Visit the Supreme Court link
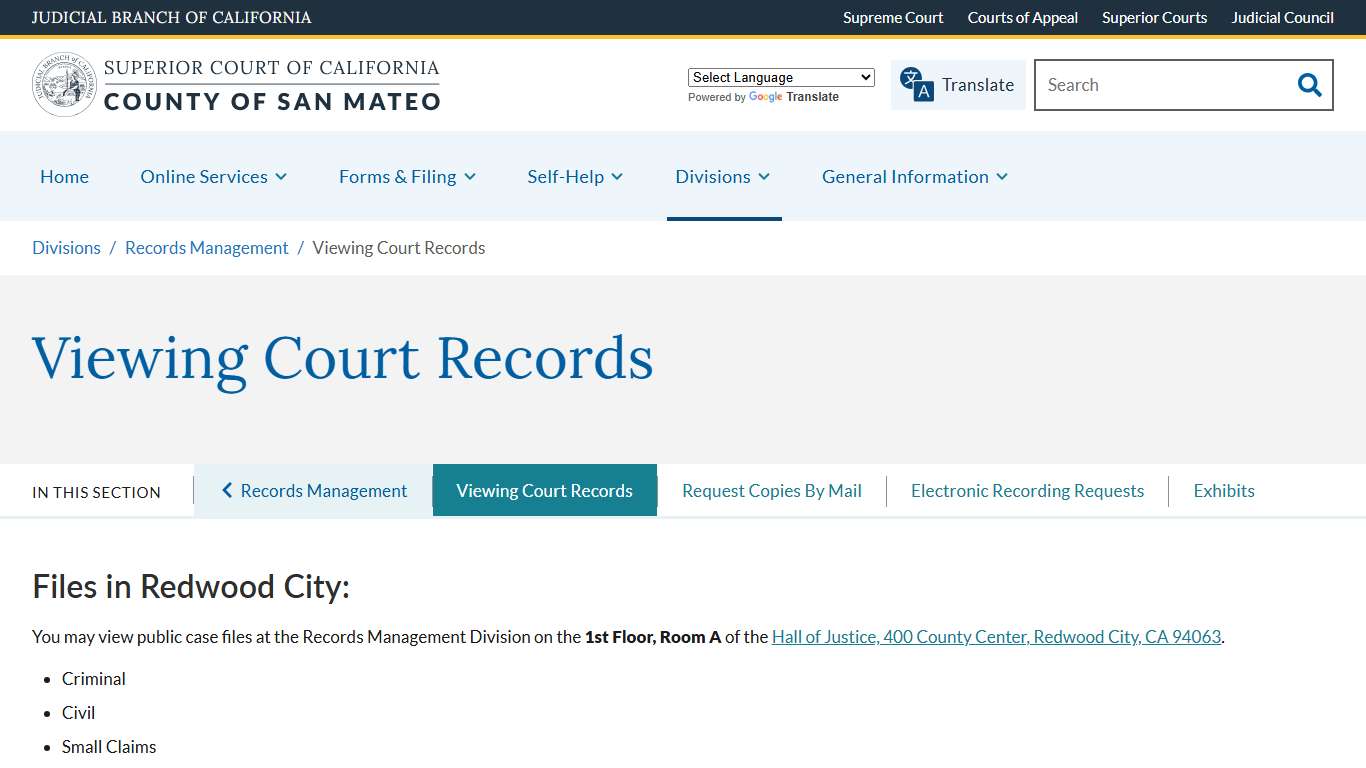 coord(893,17)
